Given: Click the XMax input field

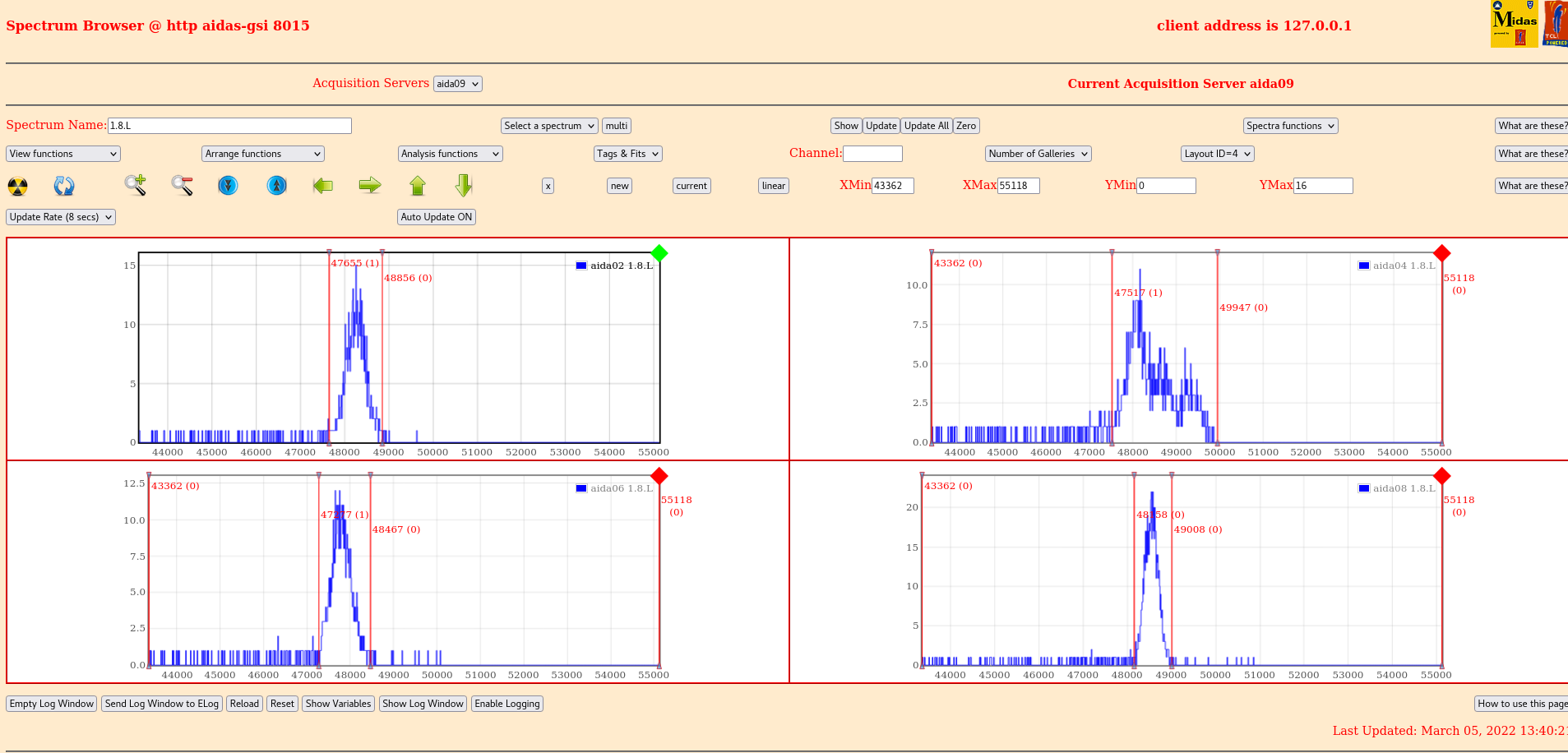Looking at the screenshot, I should pyautogui.click(x=1019, y=186).
